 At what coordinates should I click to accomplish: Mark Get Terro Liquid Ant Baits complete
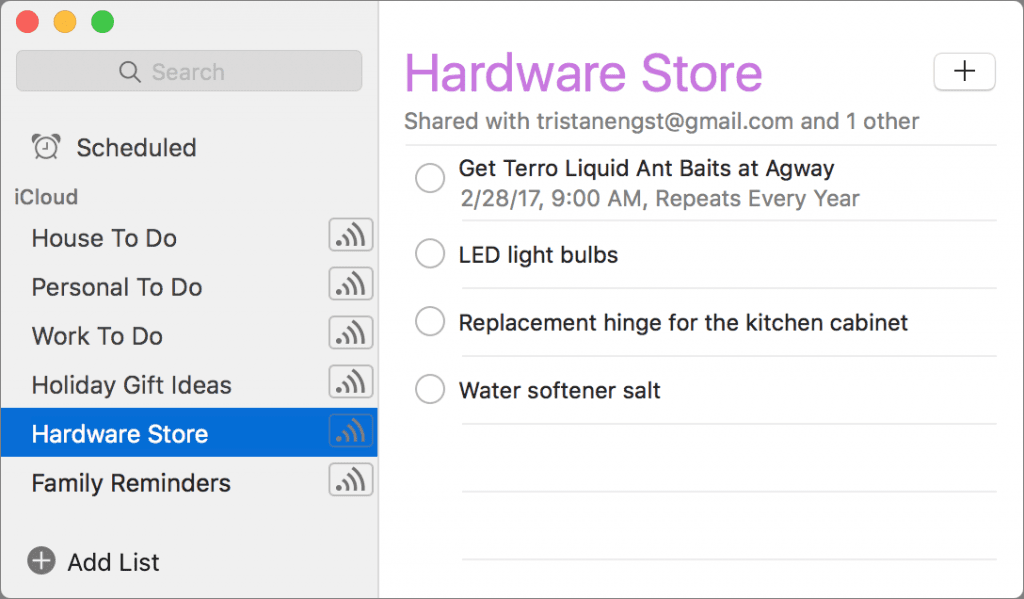pos(430,179)
